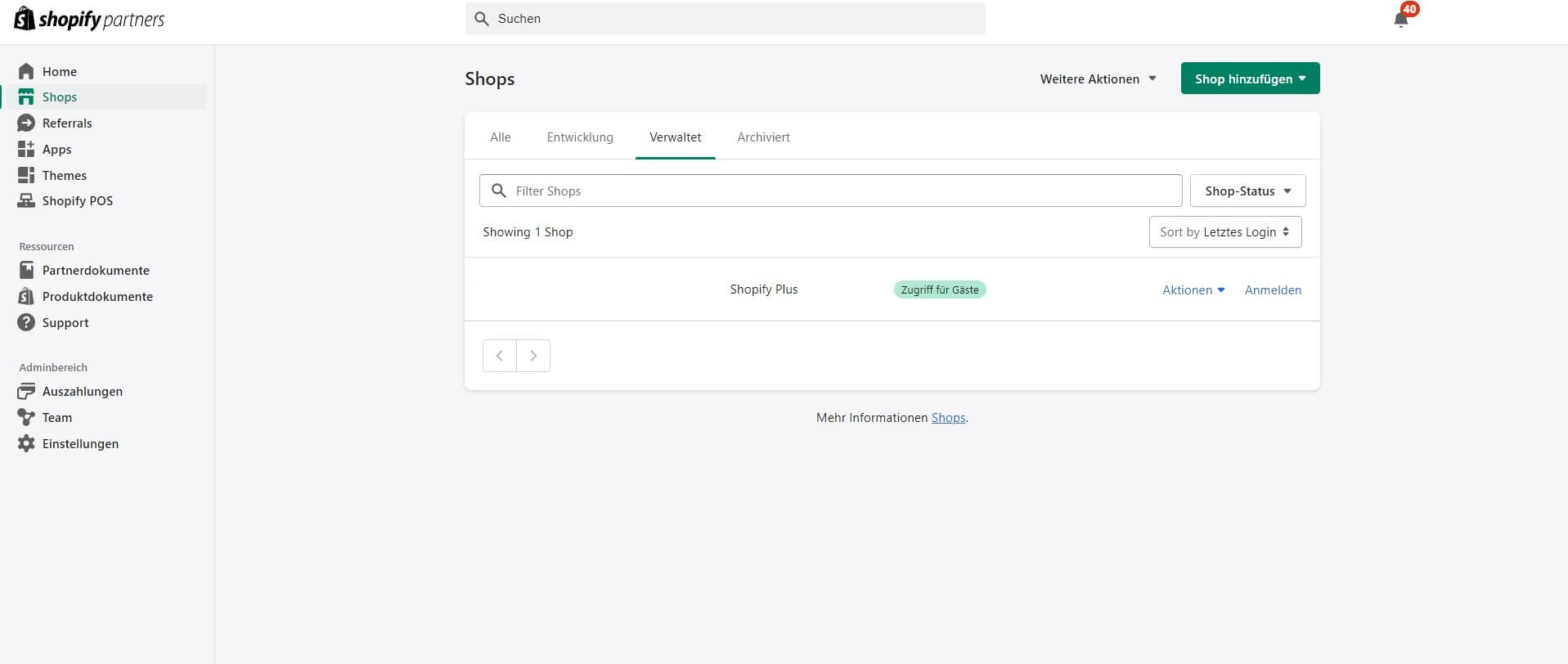The width and height of the screenshot is (1568, 664).
Task: Click the Themes layout icon
Action: pyautogui.click(x=26, y=175)
